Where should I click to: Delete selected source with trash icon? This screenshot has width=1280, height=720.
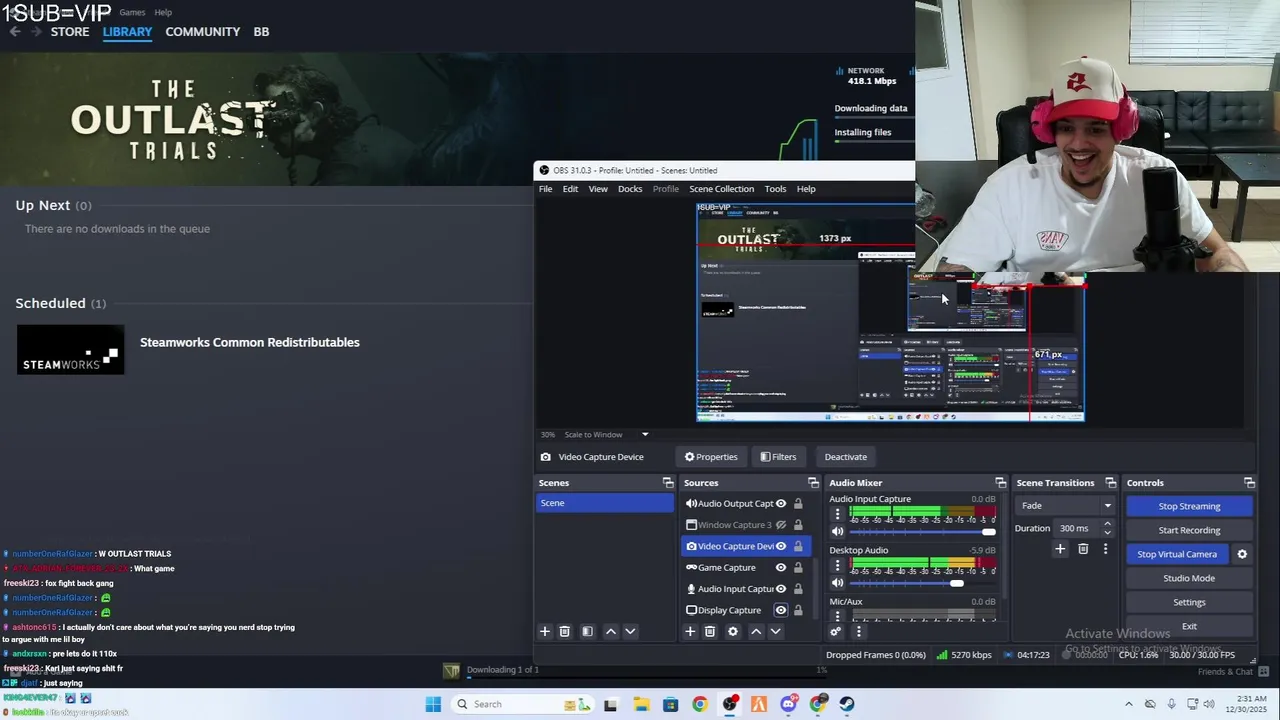pos(710,631)
